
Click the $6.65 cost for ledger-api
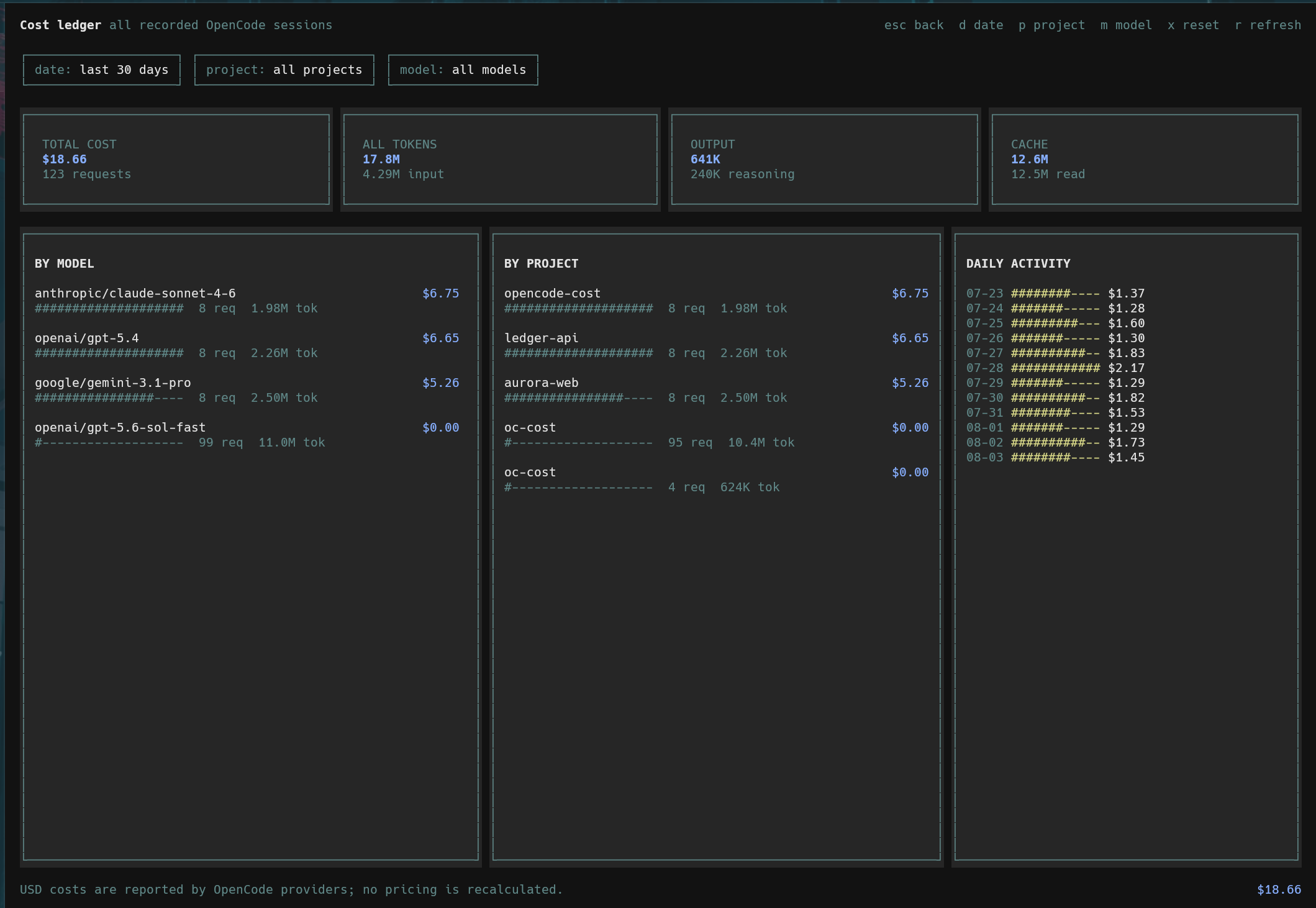pos(910,338)
